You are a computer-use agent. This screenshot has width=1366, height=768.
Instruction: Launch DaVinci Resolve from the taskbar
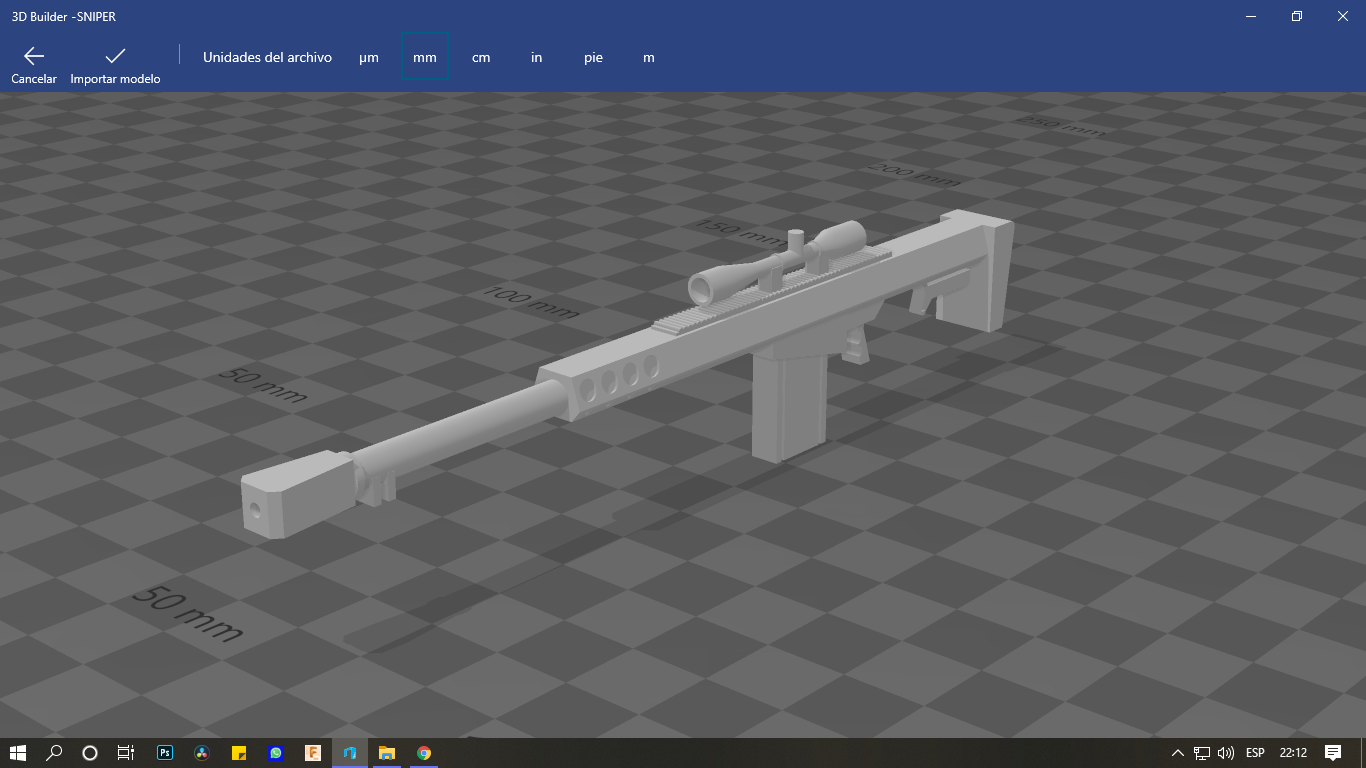pyautogui.click(x=201, y=753)
